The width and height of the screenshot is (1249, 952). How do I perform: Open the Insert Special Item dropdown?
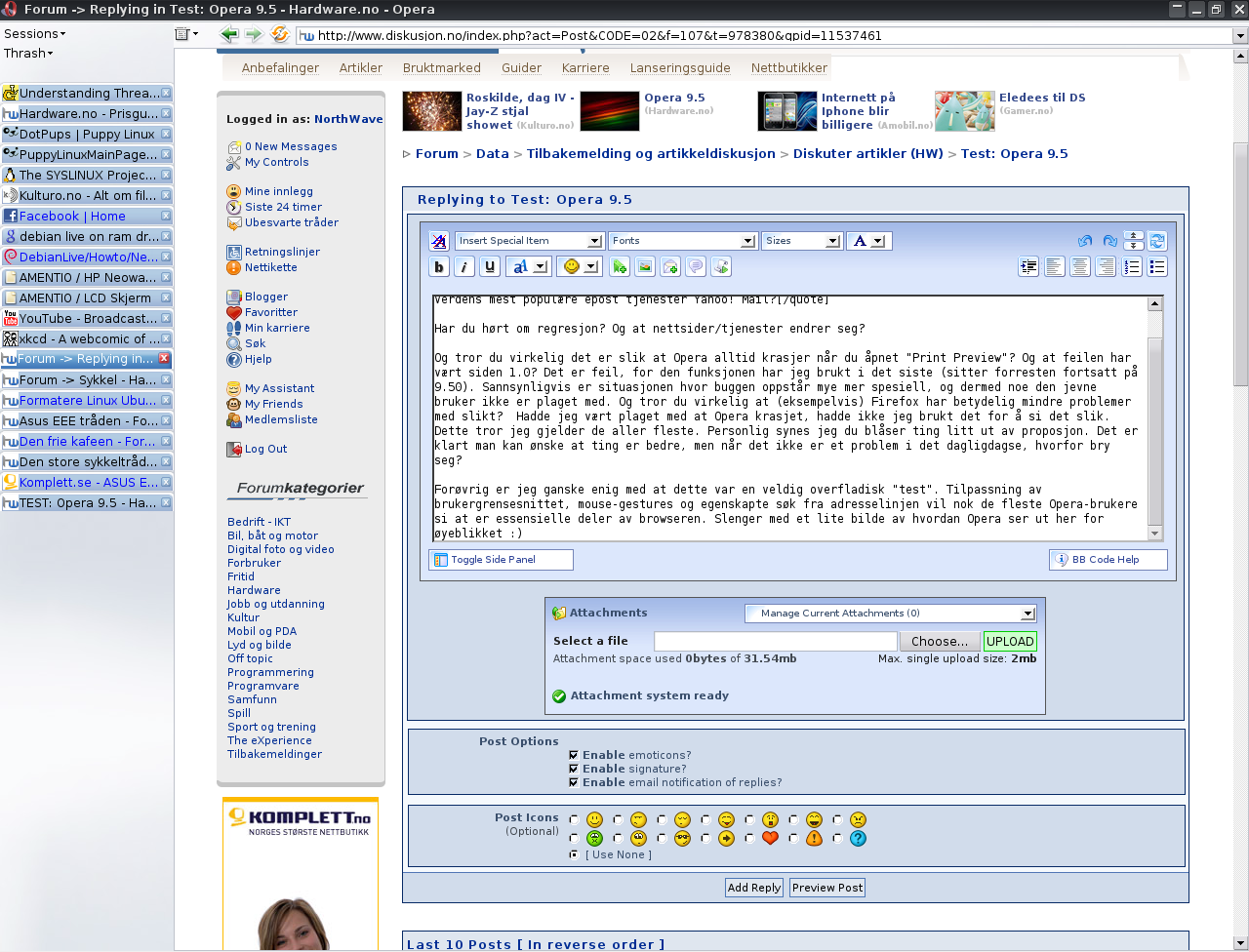click(x=530, y=241)
